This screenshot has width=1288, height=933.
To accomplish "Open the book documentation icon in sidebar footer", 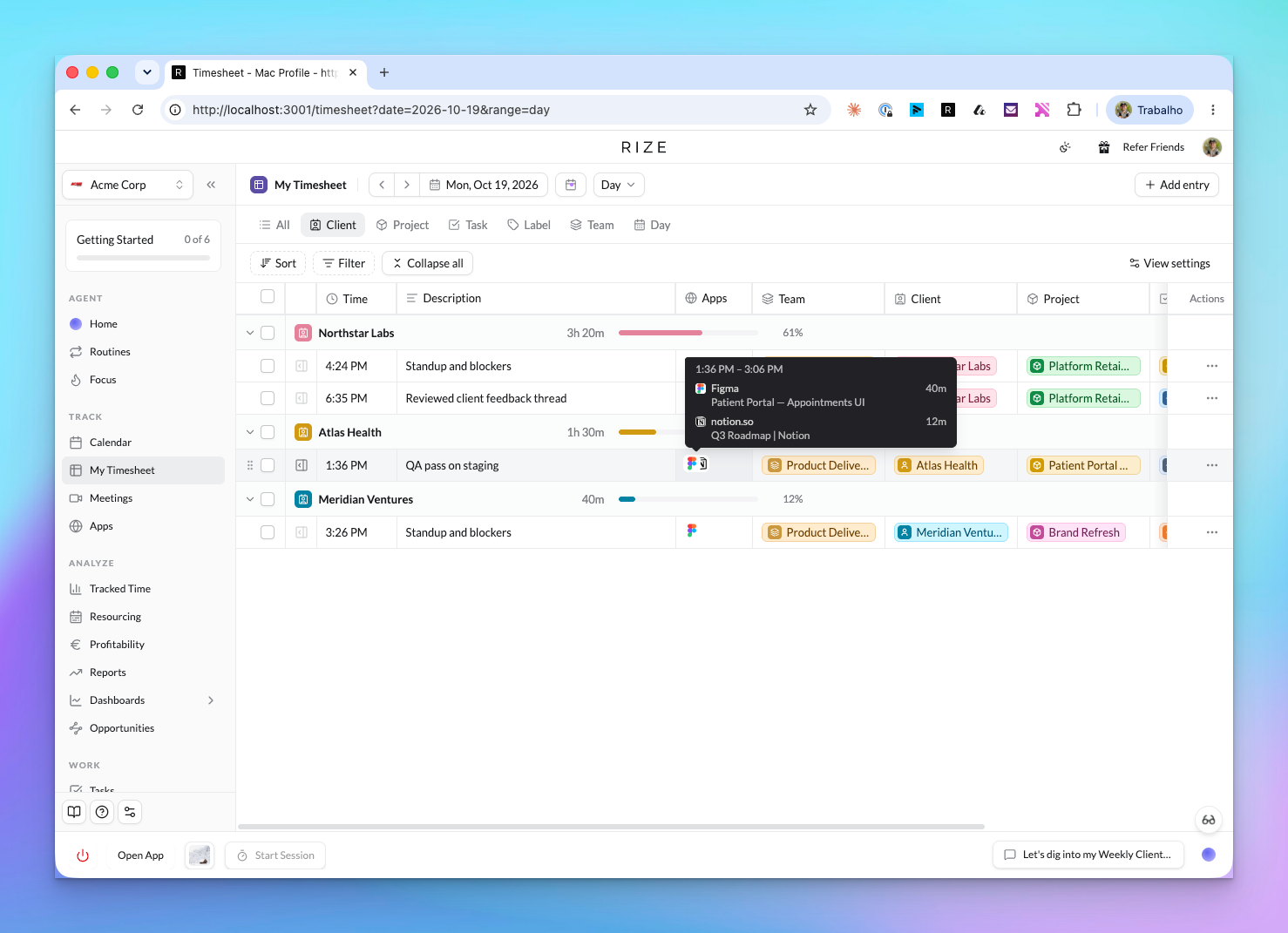I will (74, 812).
